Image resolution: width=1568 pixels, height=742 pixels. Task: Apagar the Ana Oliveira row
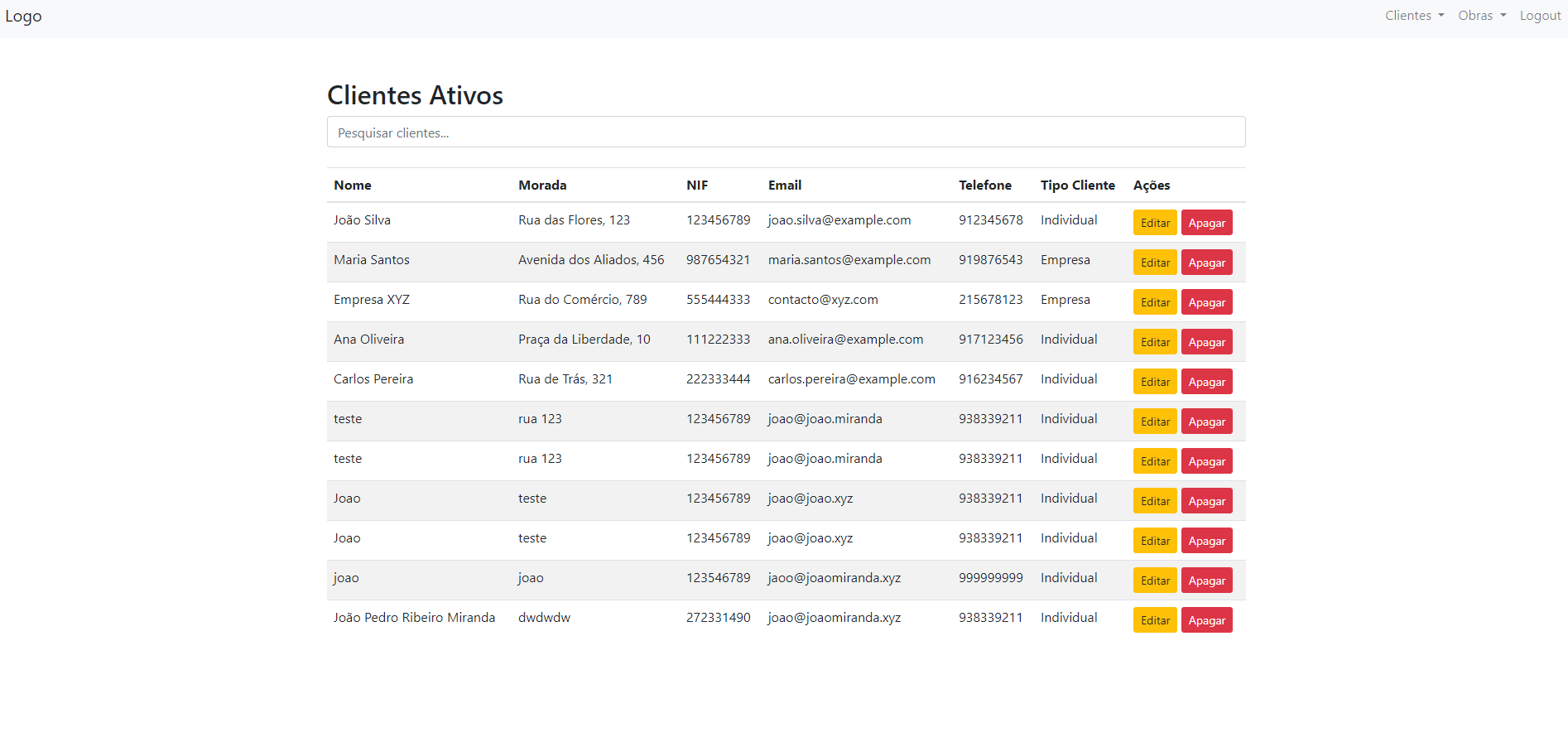click(x=1206, y=342)
